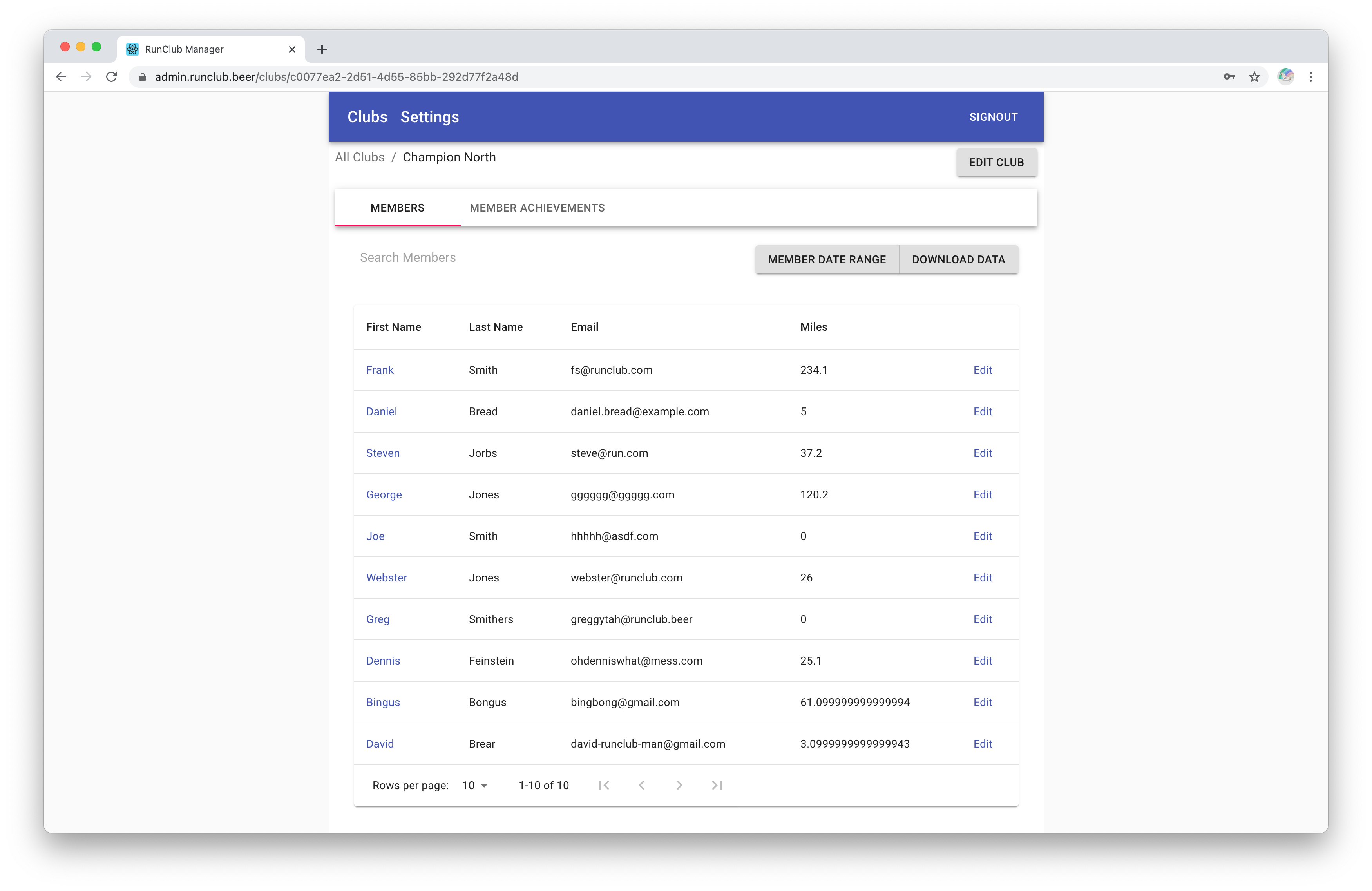Focus the Search Members field

pos(447,258)
